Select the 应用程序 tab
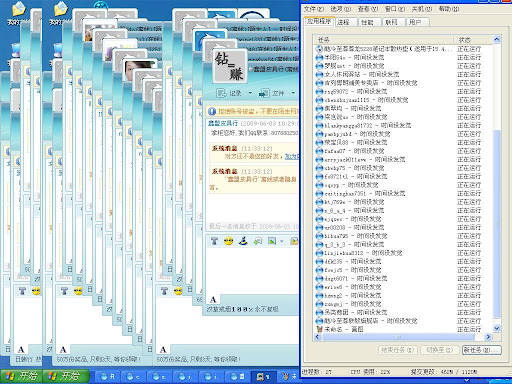This screenshot has width=512, height=384. click(x=319, y=21)
